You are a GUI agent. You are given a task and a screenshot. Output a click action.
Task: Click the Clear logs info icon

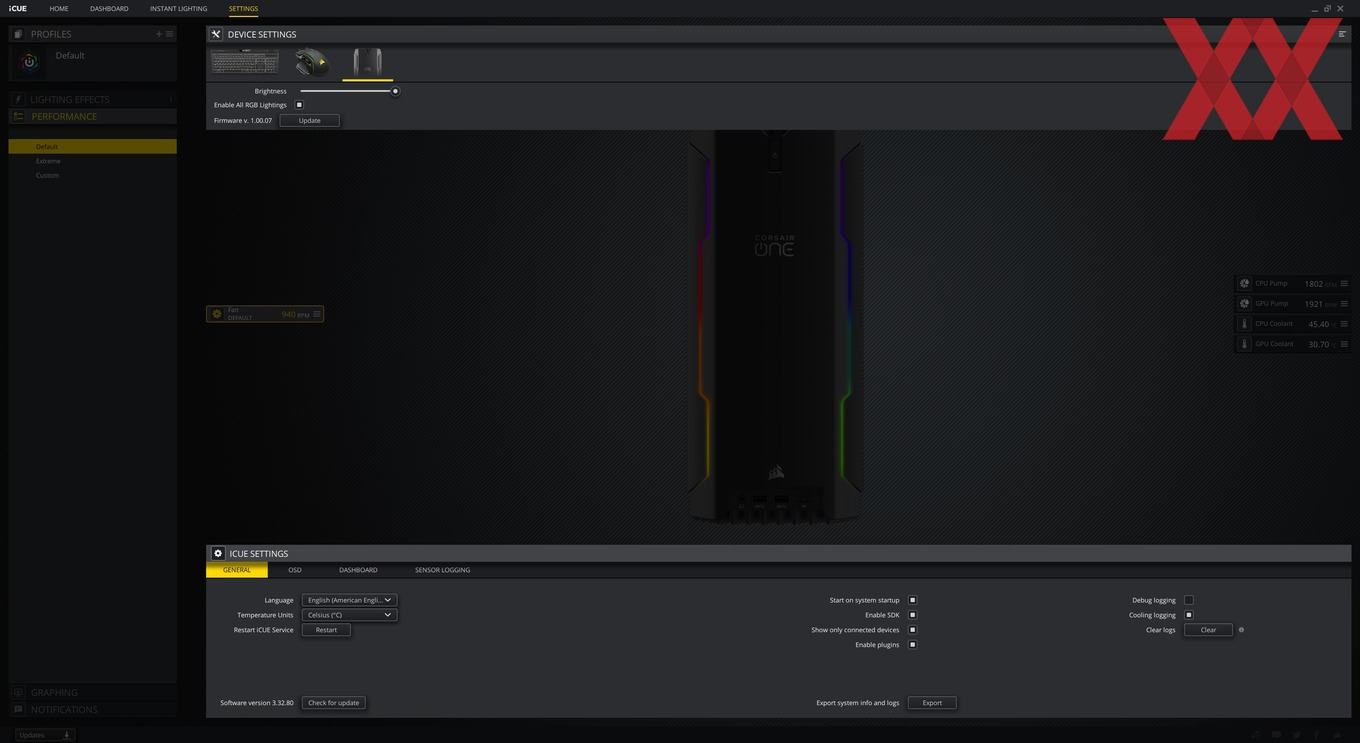(1241, 630)
